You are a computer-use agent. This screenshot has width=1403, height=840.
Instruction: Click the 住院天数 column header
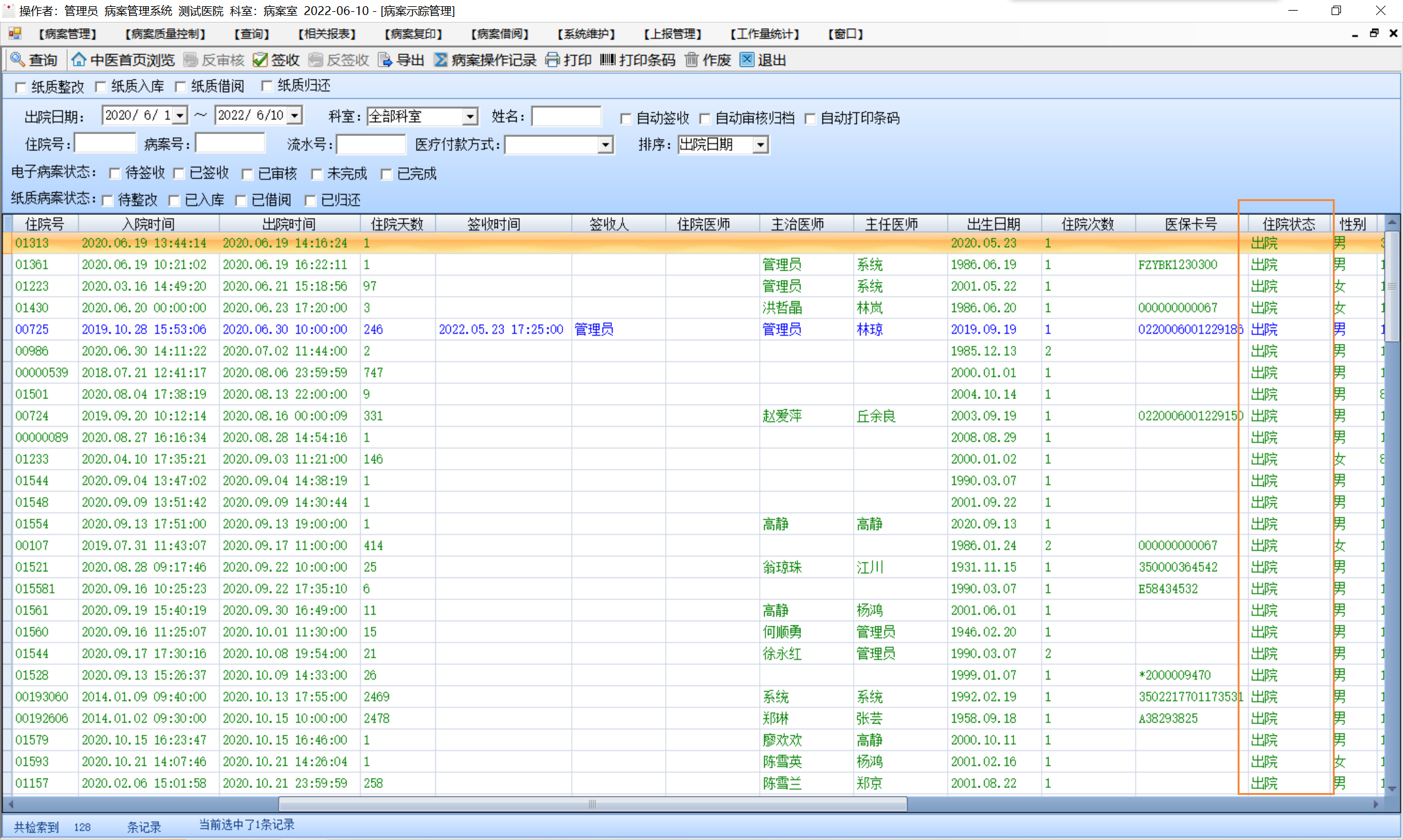397,224
